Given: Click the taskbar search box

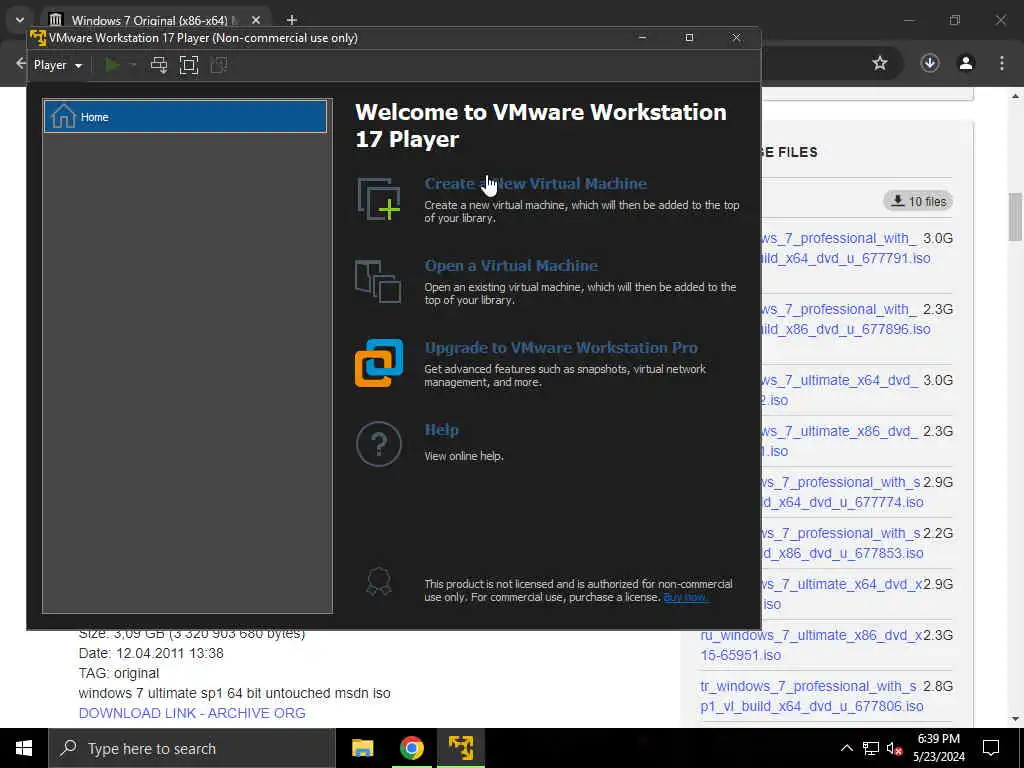Looking at the screenshot, I should [192, 748].
